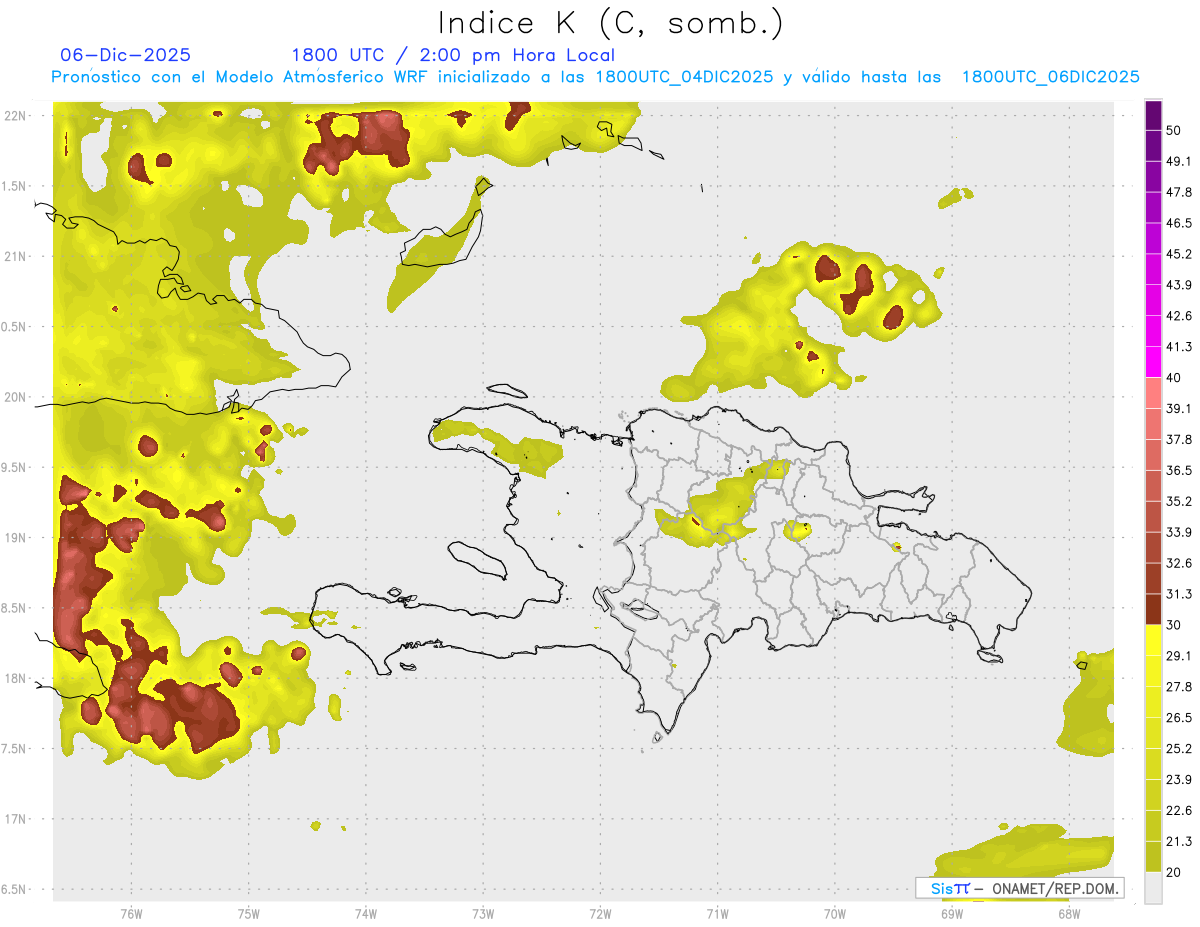
Task: Click the "Indice K (C, somb.)" title
Action: point(610,23)
